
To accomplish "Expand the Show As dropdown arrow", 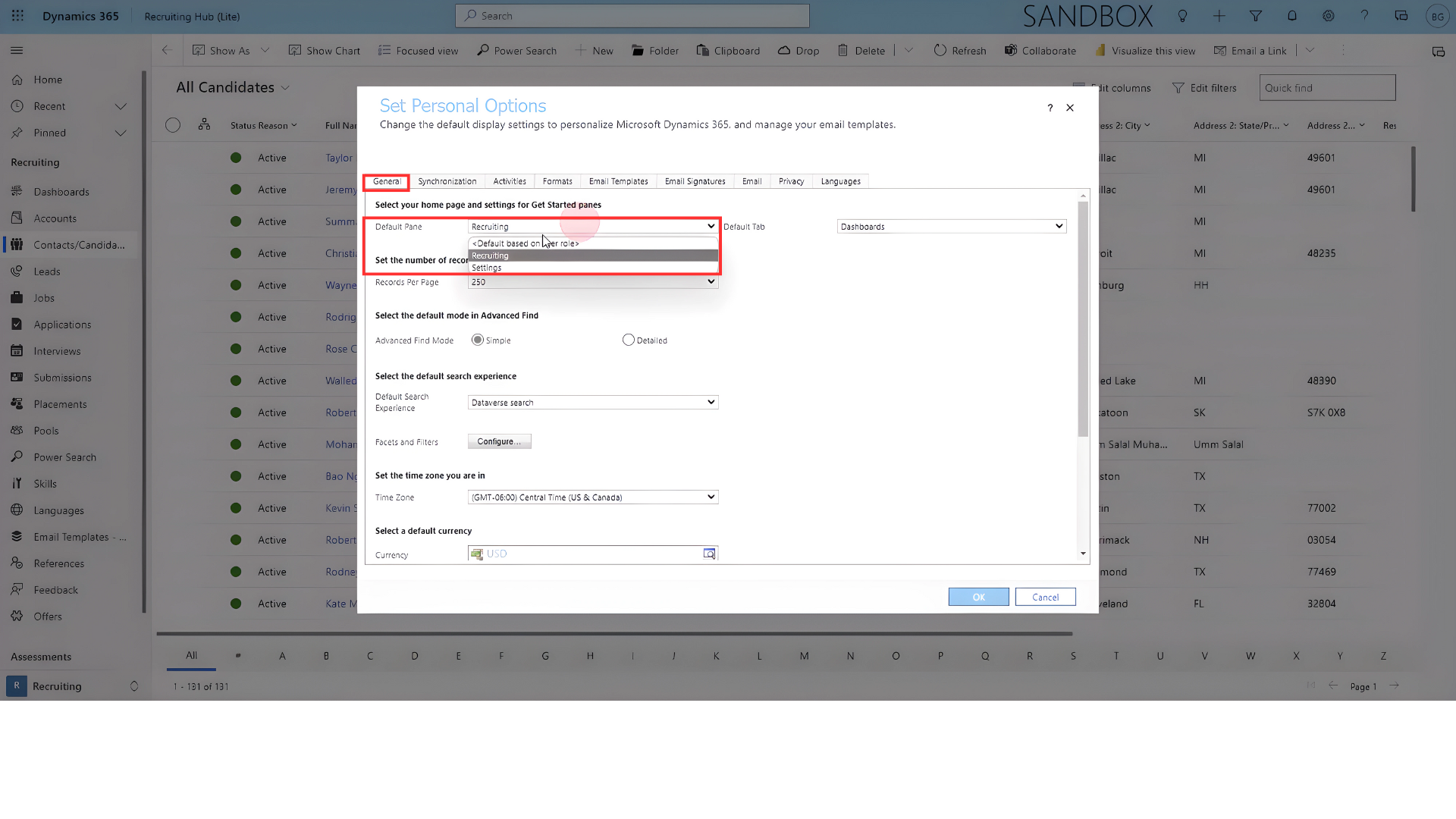I will click(x=265, y=51).
